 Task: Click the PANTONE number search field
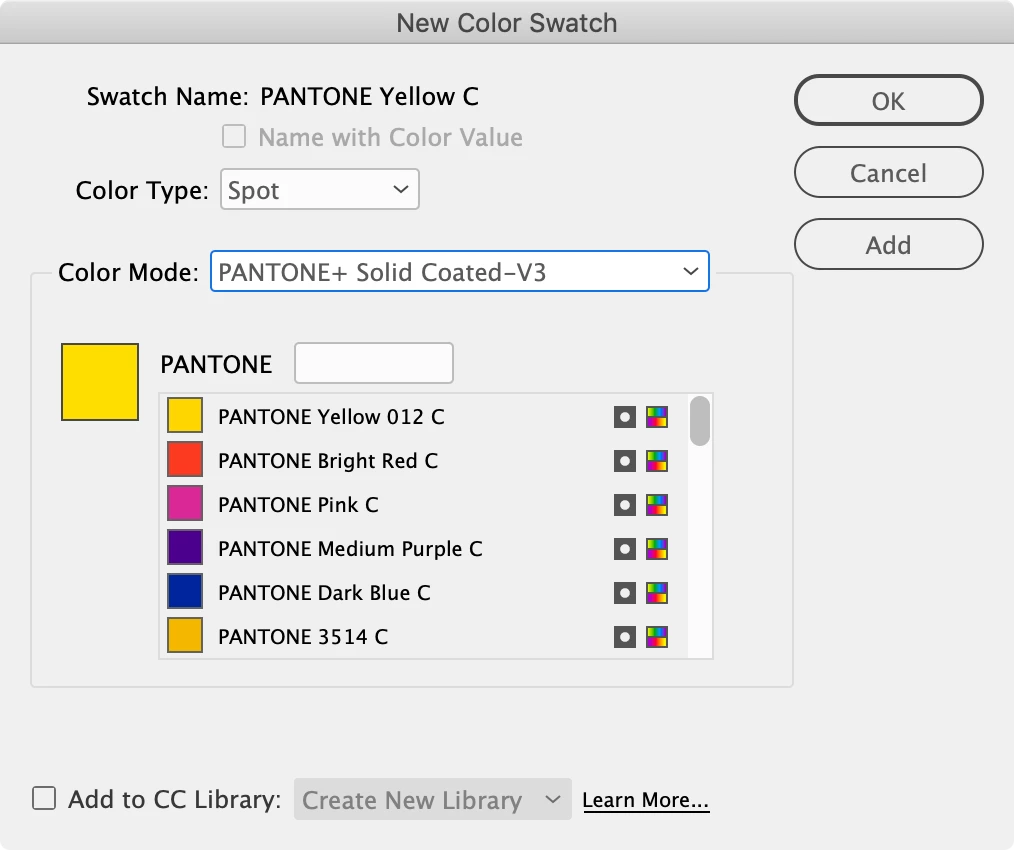pyautogui.click(x=373, y=364)
